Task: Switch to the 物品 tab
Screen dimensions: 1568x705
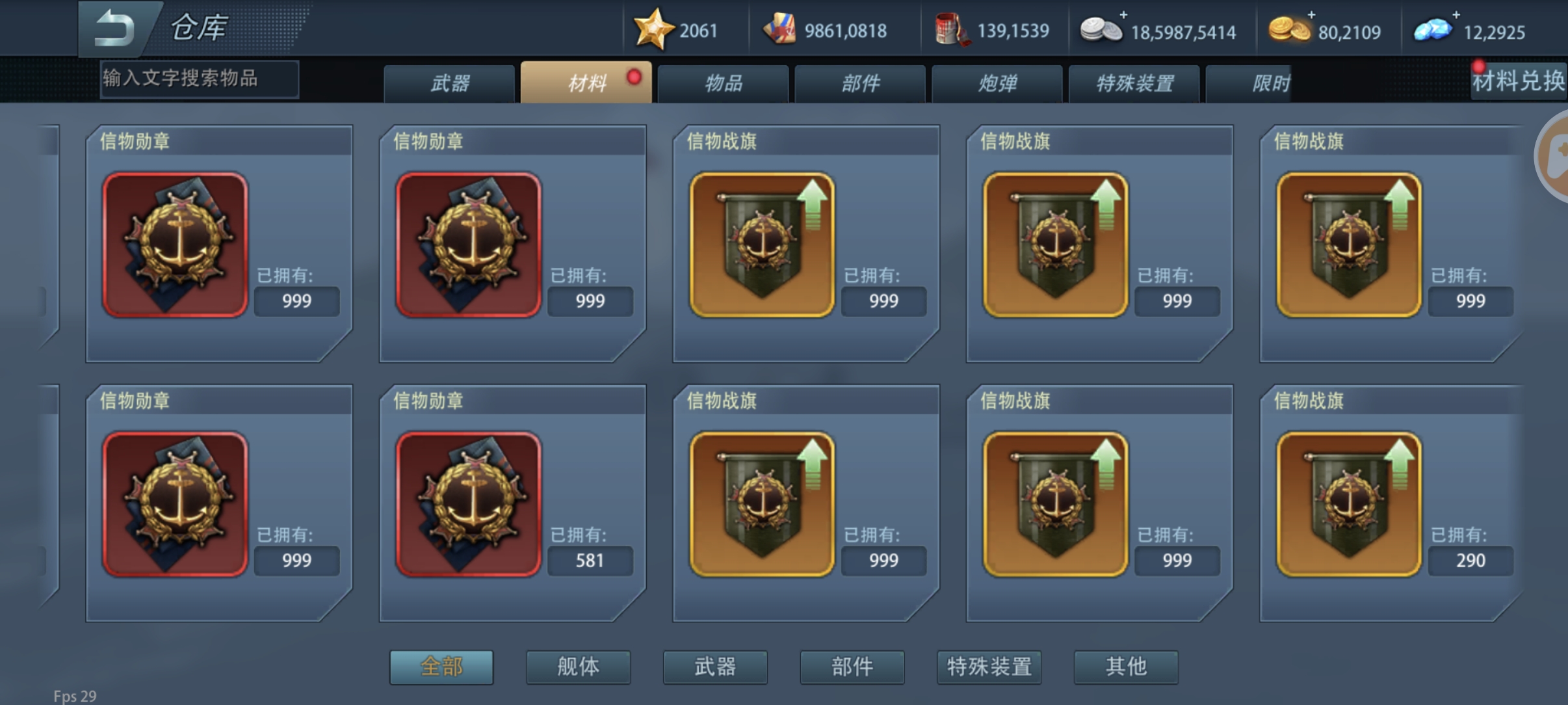Action: 724,83
